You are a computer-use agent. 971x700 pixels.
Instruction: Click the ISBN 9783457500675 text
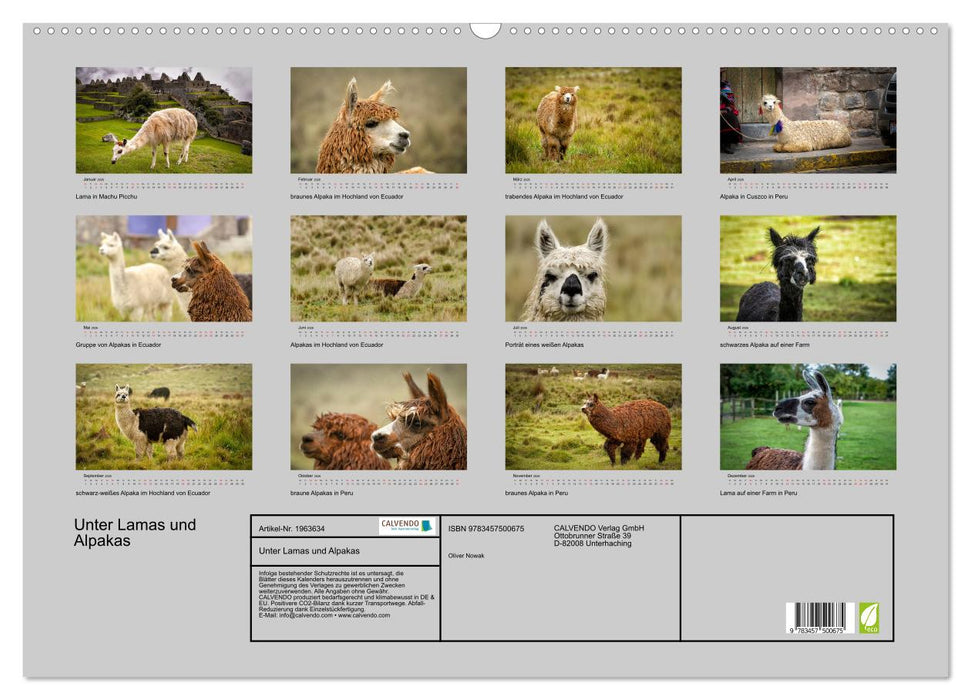coord(486,528)
